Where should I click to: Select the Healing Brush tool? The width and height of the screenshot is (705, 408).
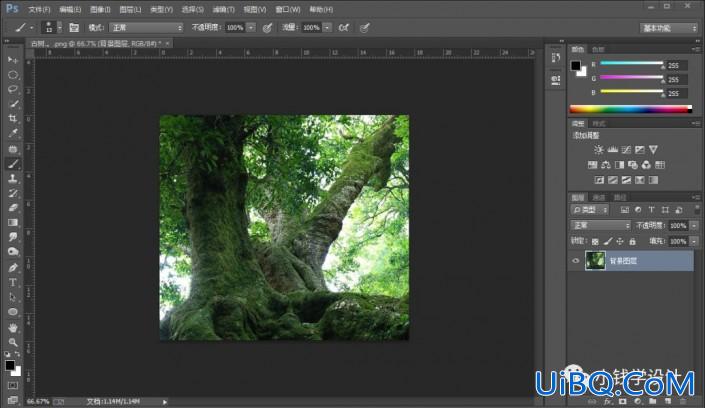13,148
